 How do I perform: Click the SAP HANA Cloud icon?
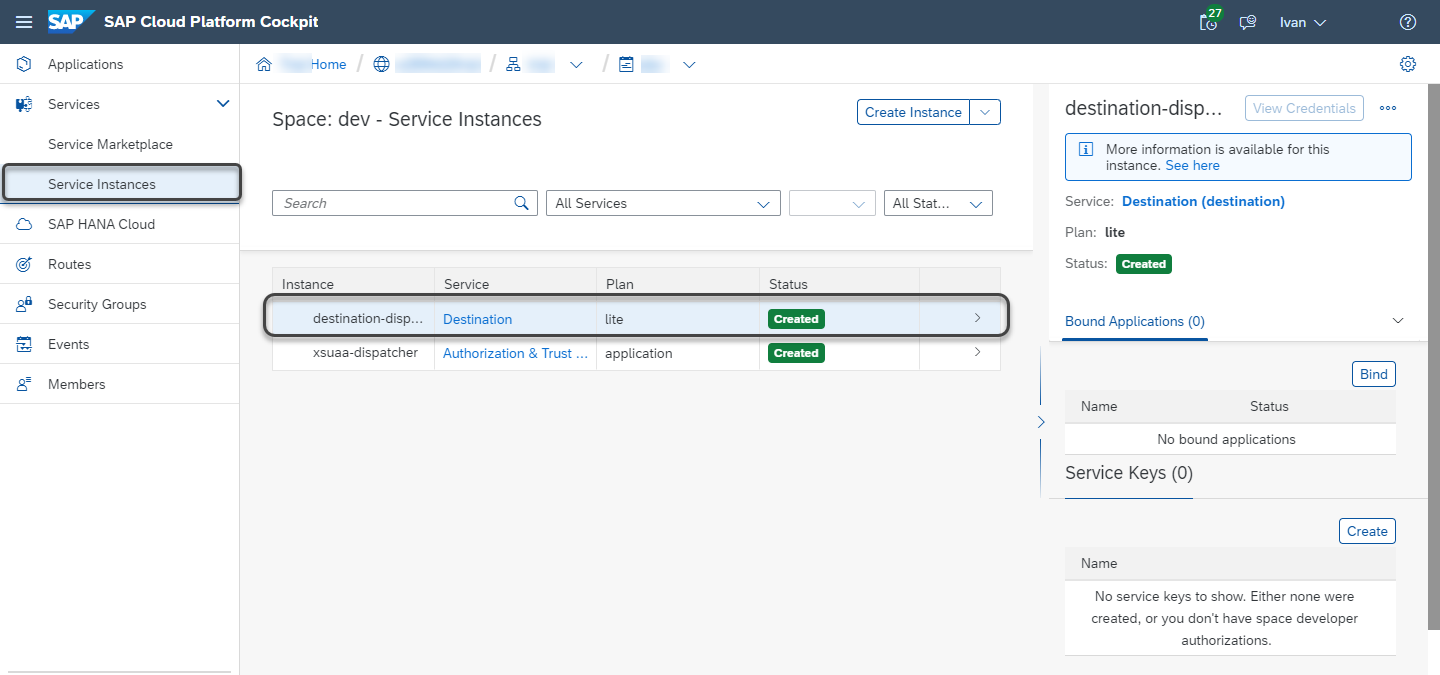24,224
